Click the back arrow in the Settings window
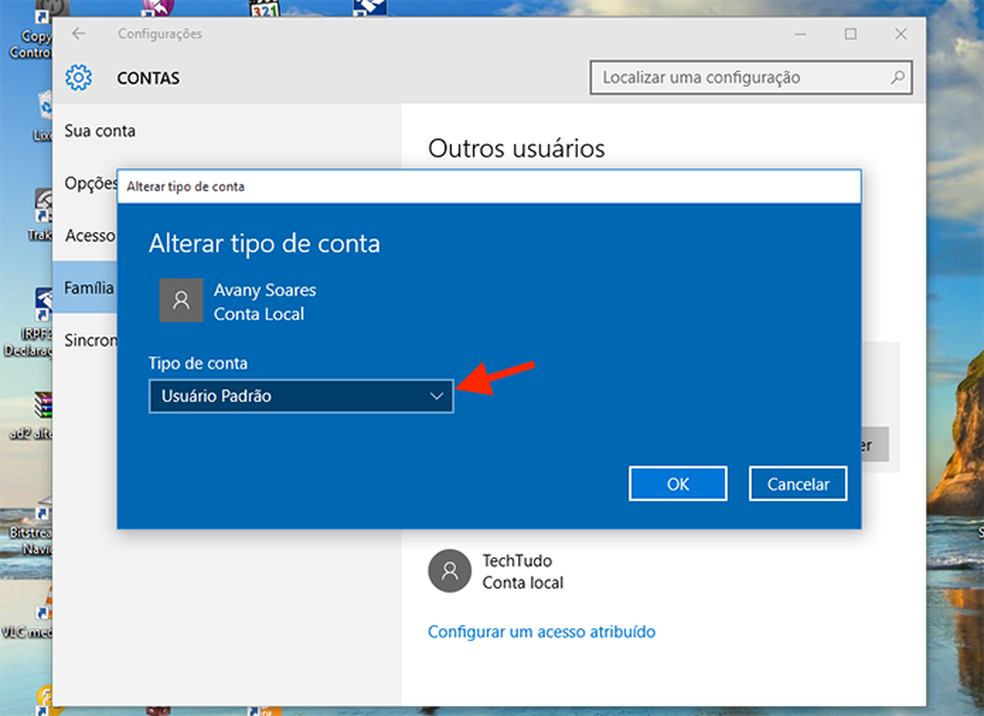Screen dimensions: 984x716 tap(77, 33)
